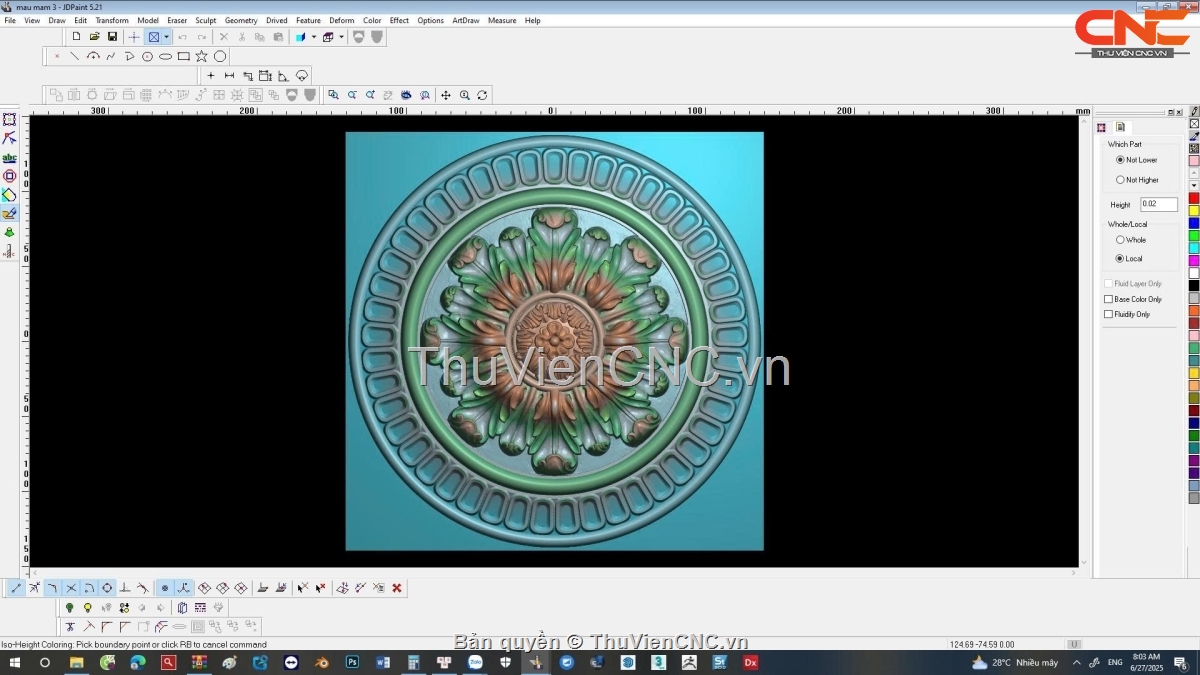Open the Geometry menu
The image size is (1200, 675).
[x=241, y=20]
